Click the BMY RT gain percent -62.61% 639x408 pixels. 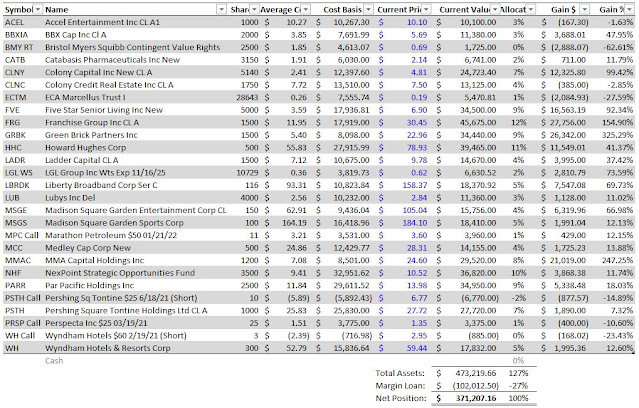pyautogui.click(x=619, y=47)
